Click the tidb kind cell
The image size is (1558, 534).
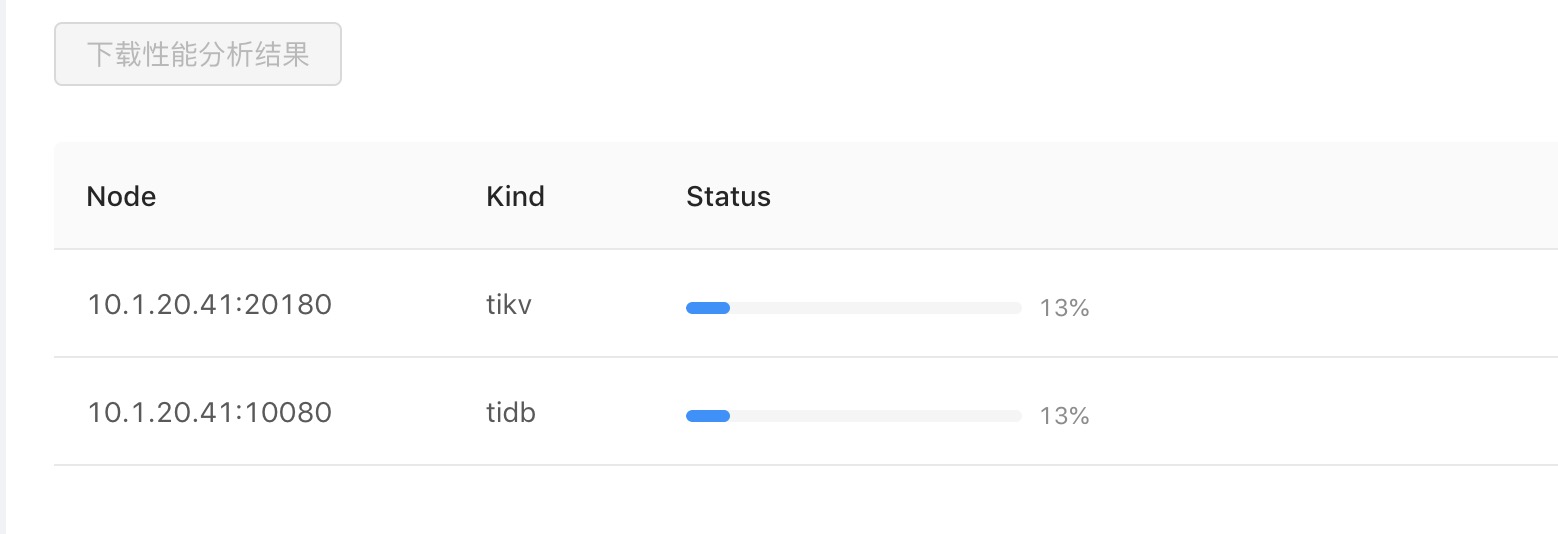point(510,412)
